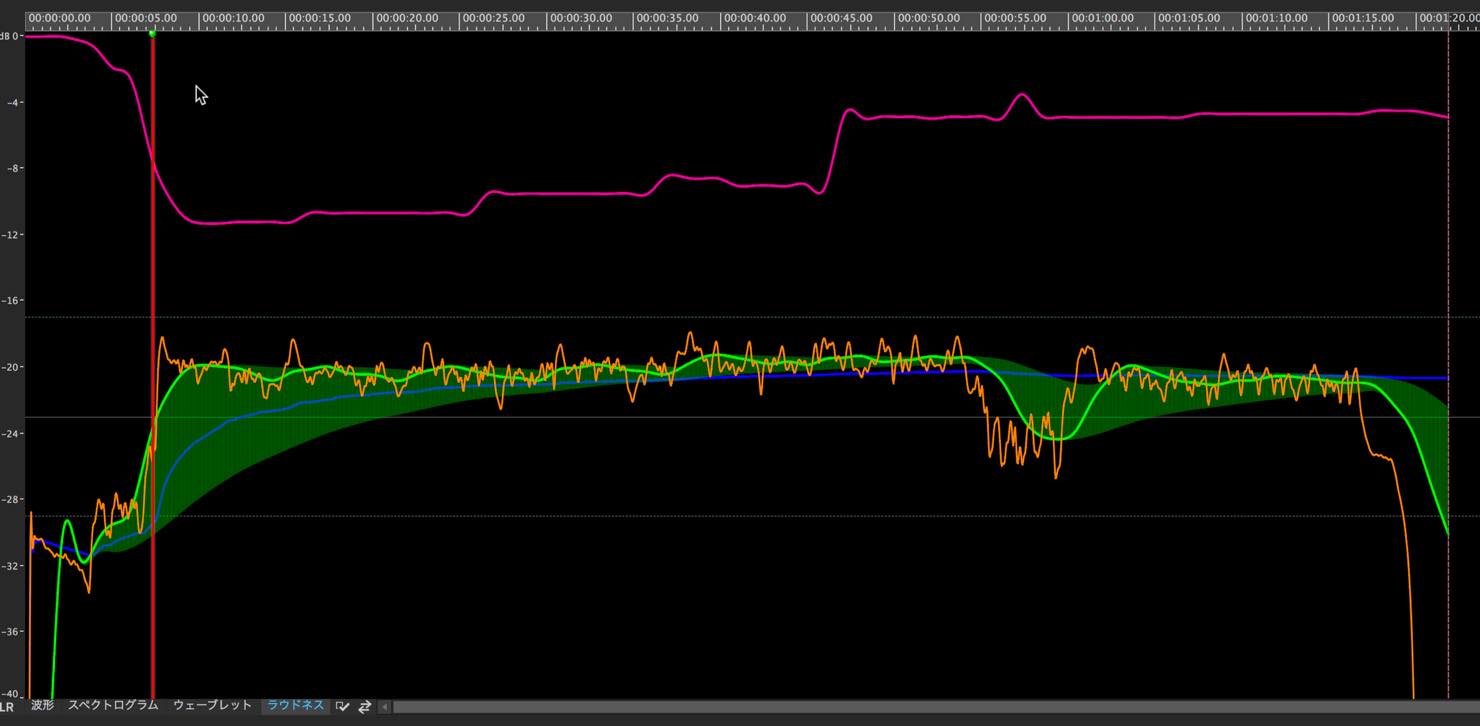
Task: Click the green marker on top of the red cursor line
Action: coord(152,33)
